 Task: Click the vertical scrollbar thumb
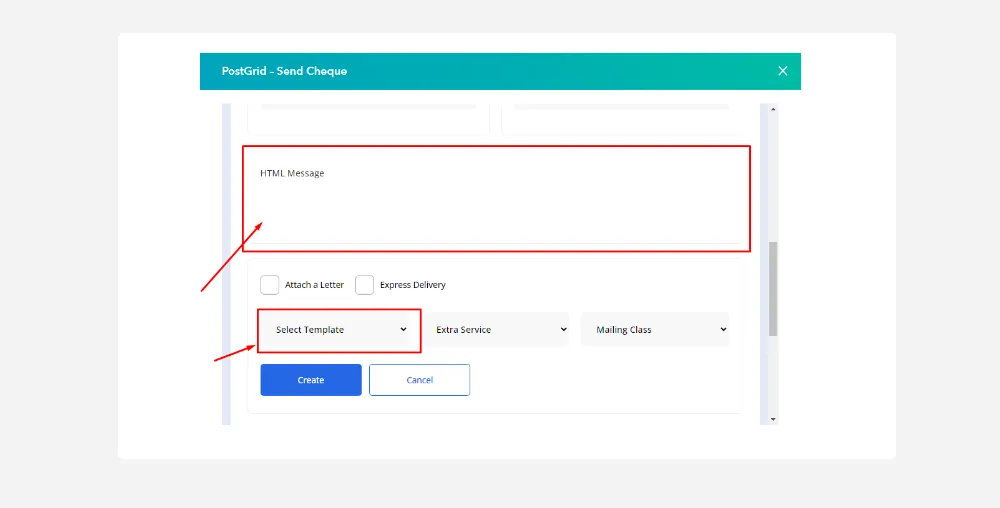coord(773,289)
